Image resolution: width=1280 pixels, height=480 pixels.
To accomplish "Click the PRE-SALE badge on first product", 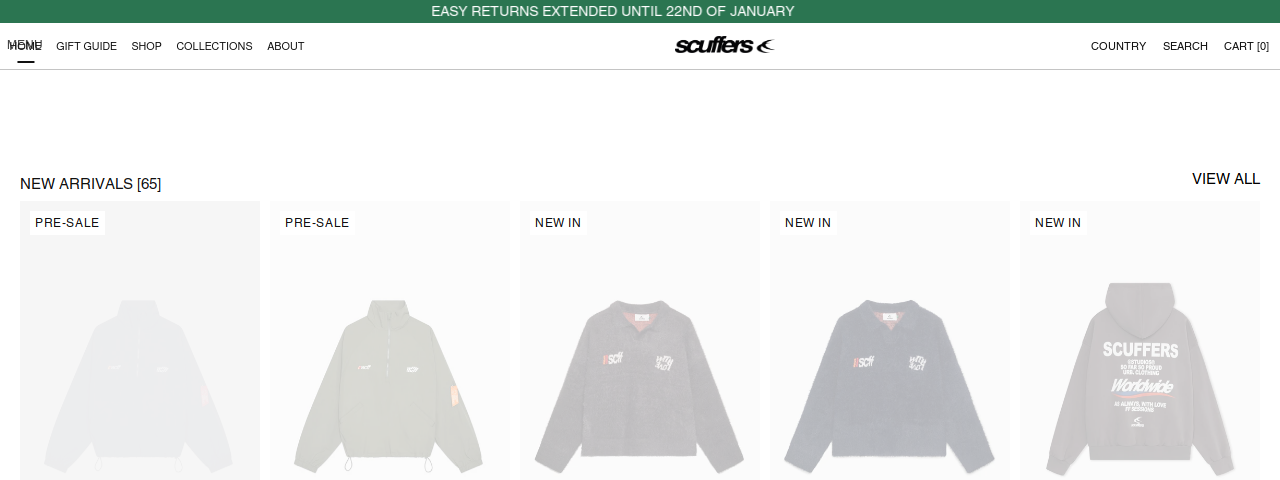I will click(67, 223).
